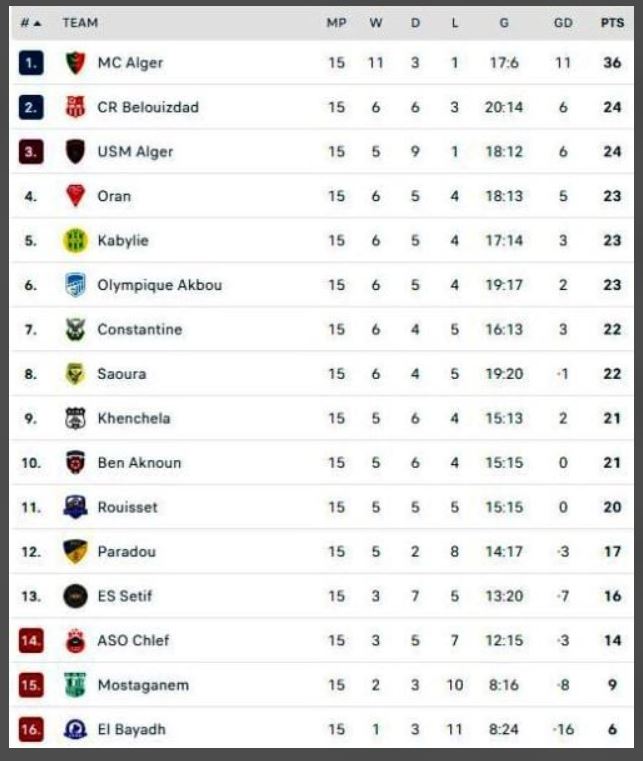Viewport: 643px width, 761px height.
Task: Click the TEAM column header
Action: 80,22
